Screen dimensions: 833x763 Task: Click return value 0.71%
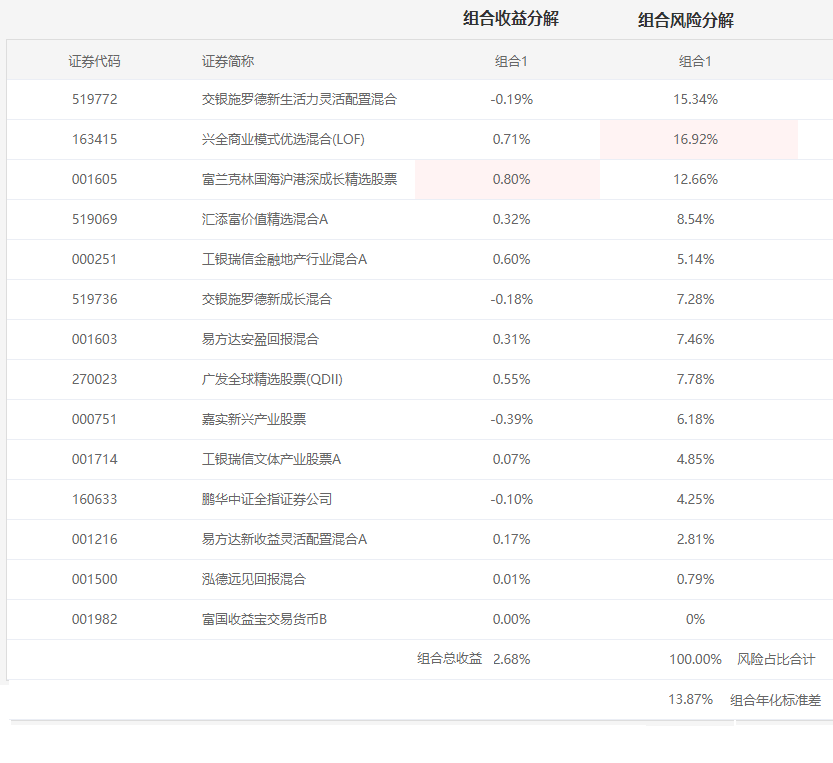click(512, 139)
